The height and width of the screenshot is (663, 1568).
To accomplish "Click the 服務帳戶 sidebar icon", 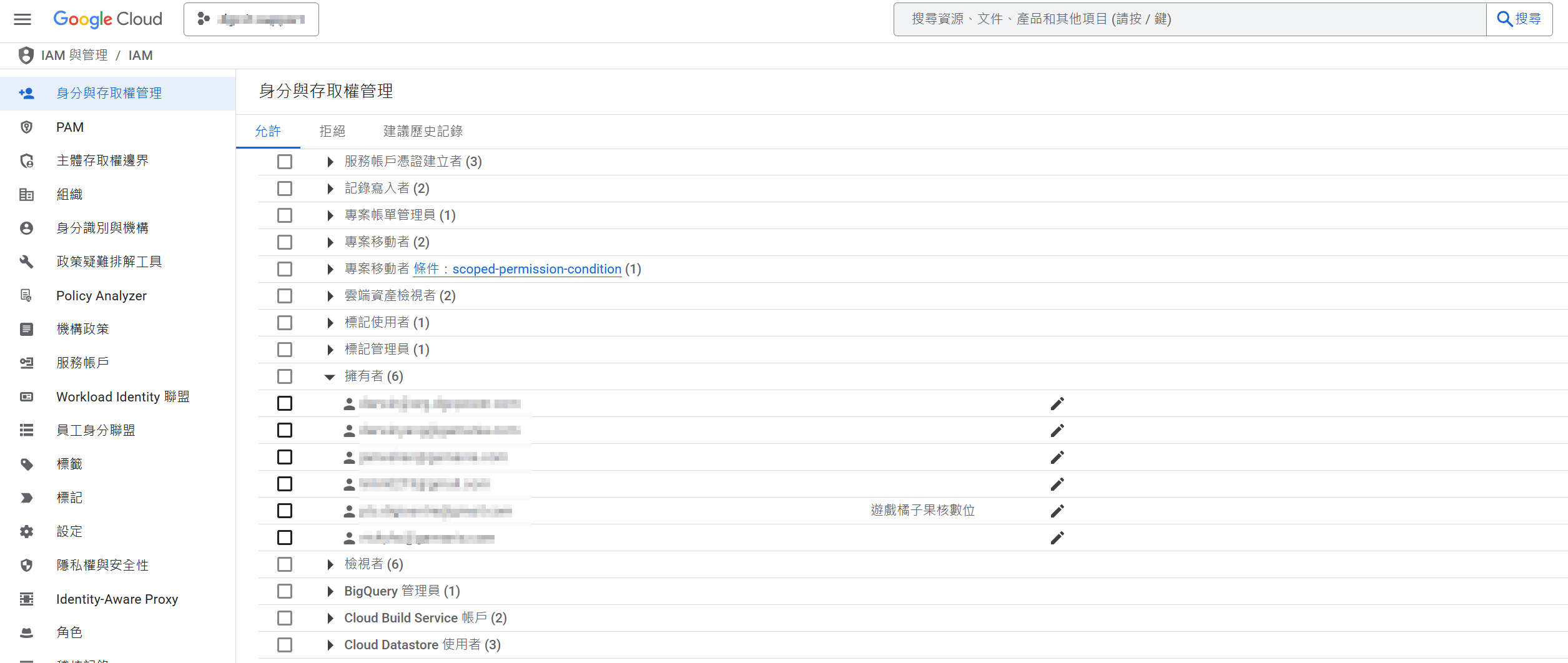I will point(26,363).
